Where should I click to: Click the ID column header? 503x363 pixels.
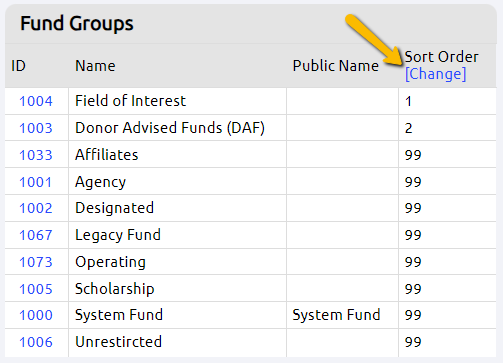click(18, 66)
